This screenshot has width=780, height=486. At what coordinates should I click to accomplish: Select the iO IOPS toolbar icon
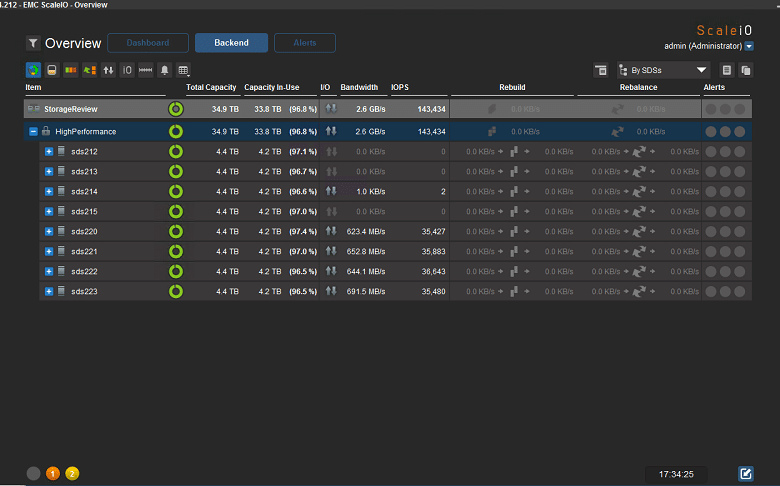pos(127,70)
